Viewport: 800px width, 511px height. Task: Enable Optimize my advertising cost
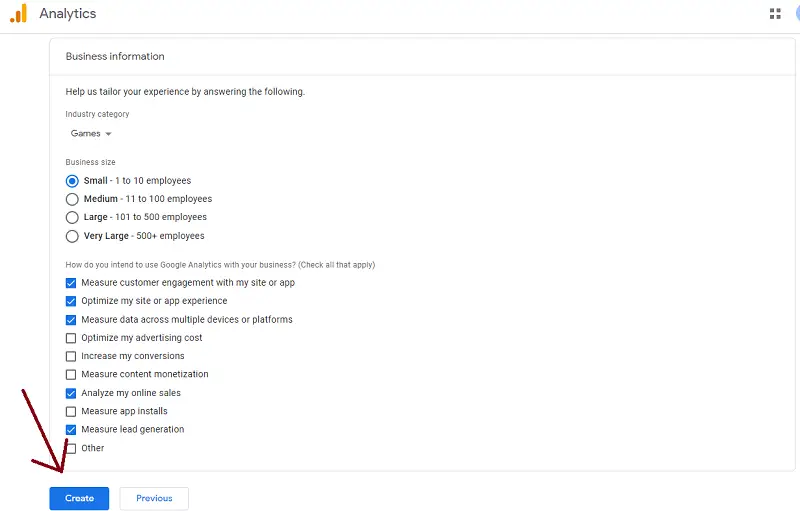coord(71,338)
